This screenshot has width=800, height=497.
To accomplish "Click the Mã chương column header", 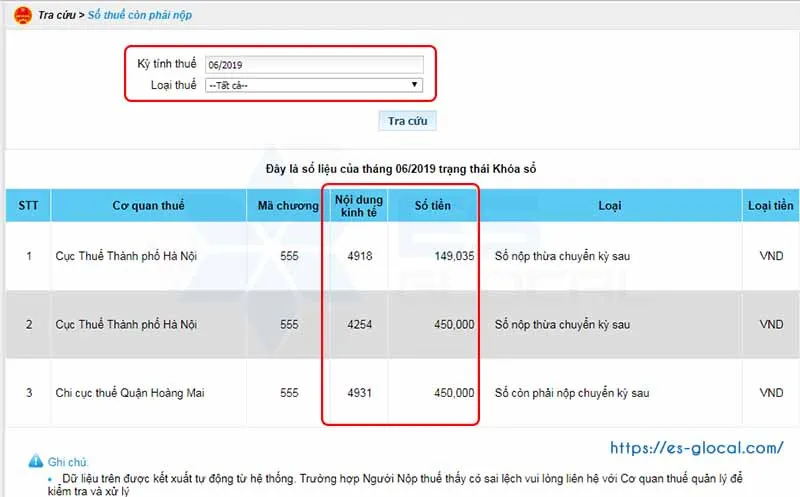I will pos(288,206).
